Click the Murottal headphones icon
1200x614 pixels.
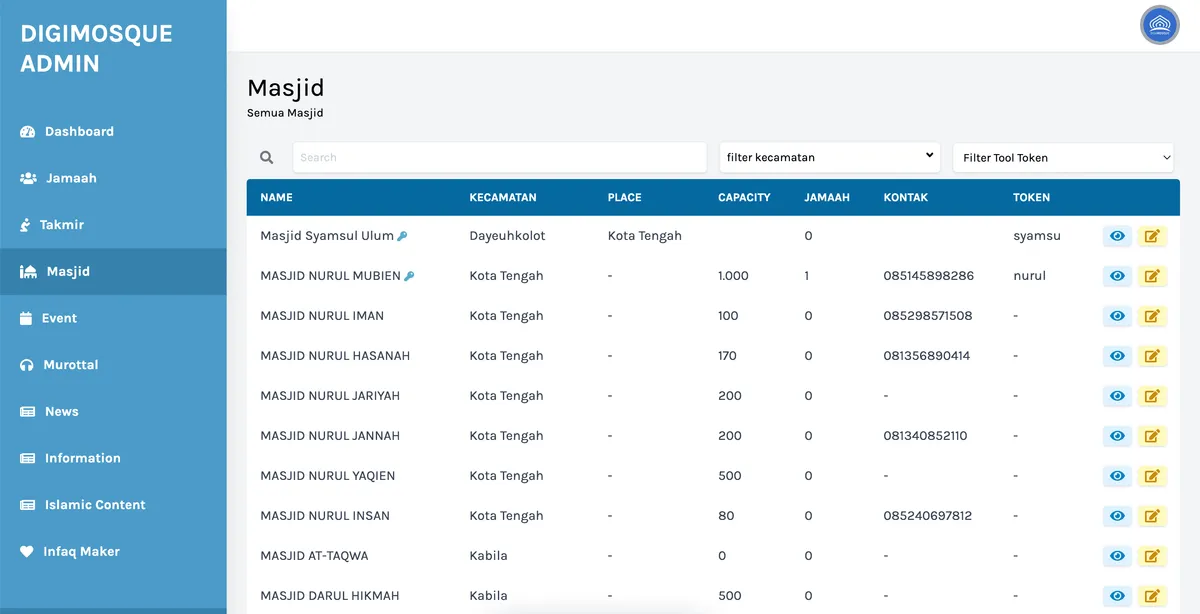point(27,365)
